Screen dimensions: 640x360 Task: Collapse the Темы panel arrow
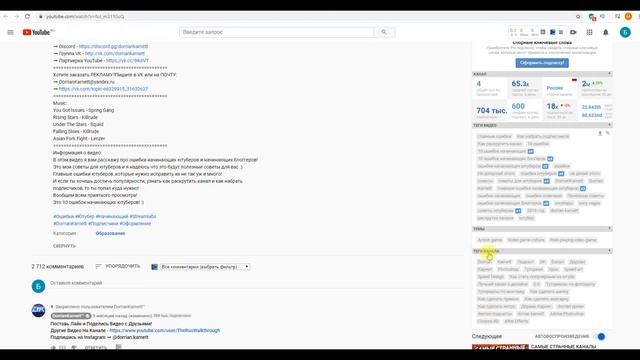pos(609,229)
